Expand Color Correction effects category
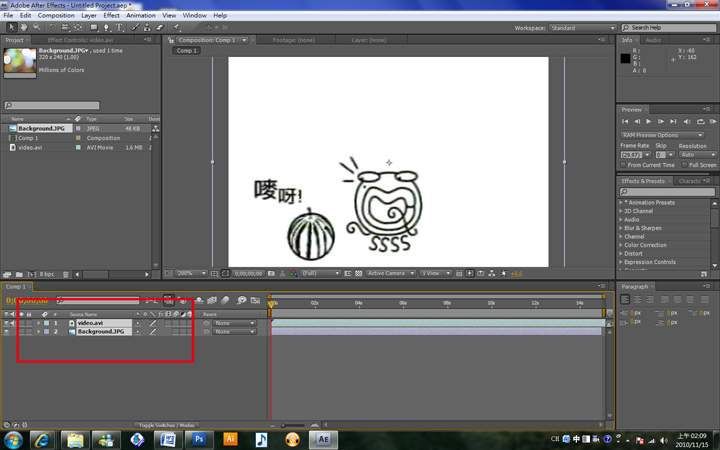Screen dimensions: 720x450 click(621, 245)
